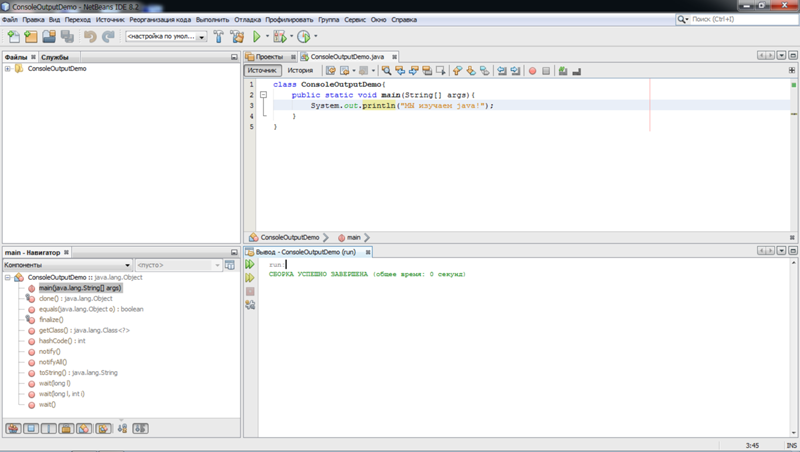
Task: Toggle Sort by Source in Navigator
Action: 140,429
